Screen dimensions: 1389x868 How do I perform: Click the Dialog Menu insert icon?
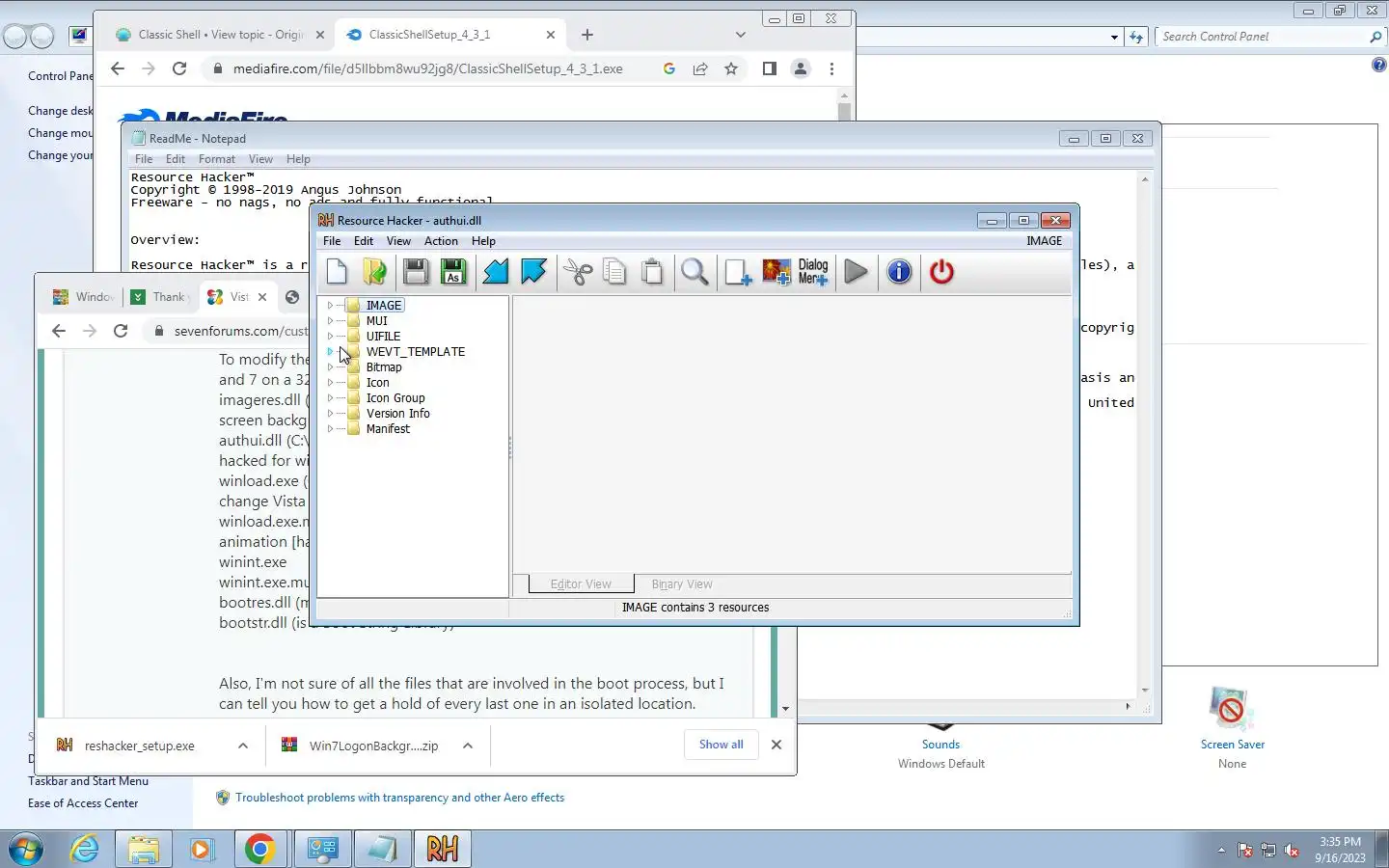click(x=813, y=272)
